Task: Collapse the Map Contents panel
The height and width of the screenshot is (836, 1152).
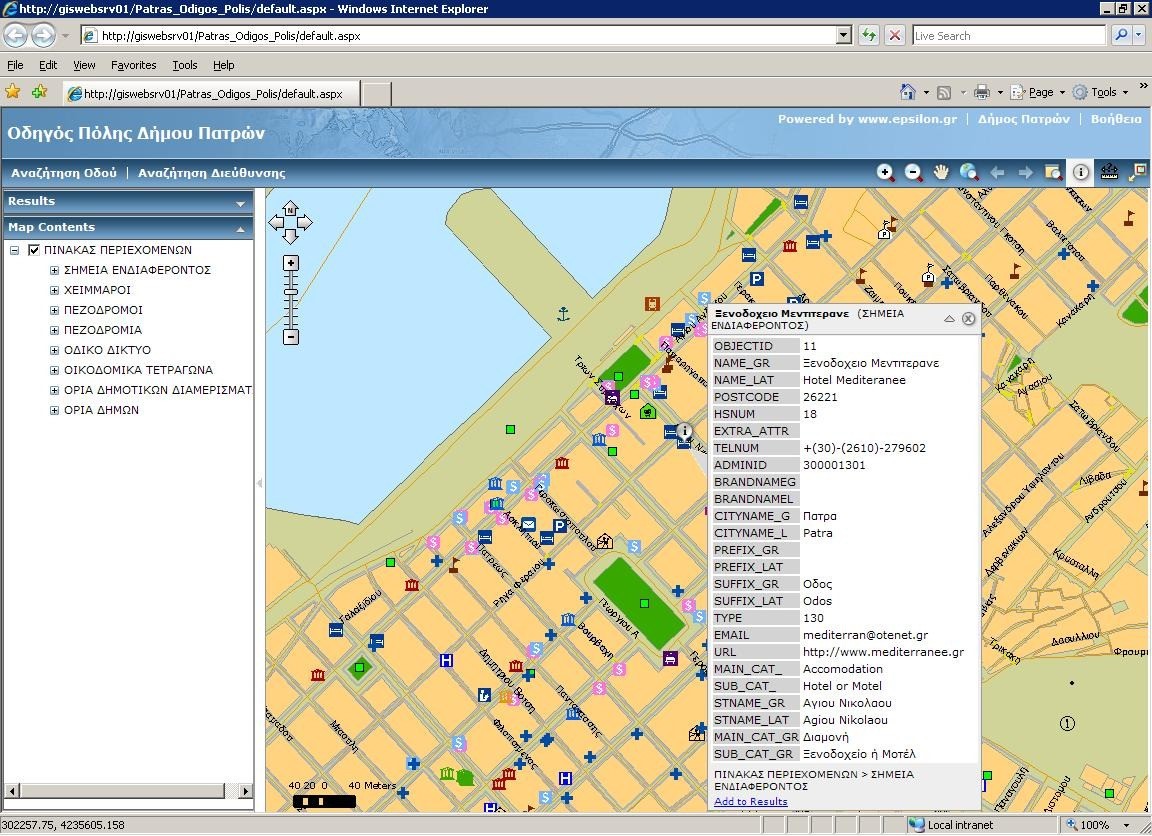Action: (x=240, y=229)
